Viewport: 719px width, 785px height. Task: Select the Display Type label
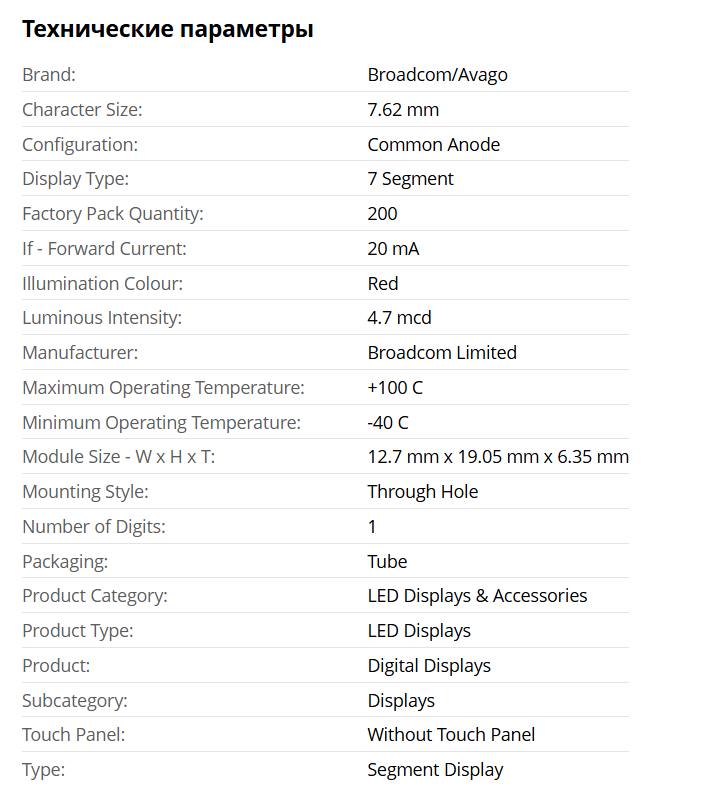tap(76, 179)
